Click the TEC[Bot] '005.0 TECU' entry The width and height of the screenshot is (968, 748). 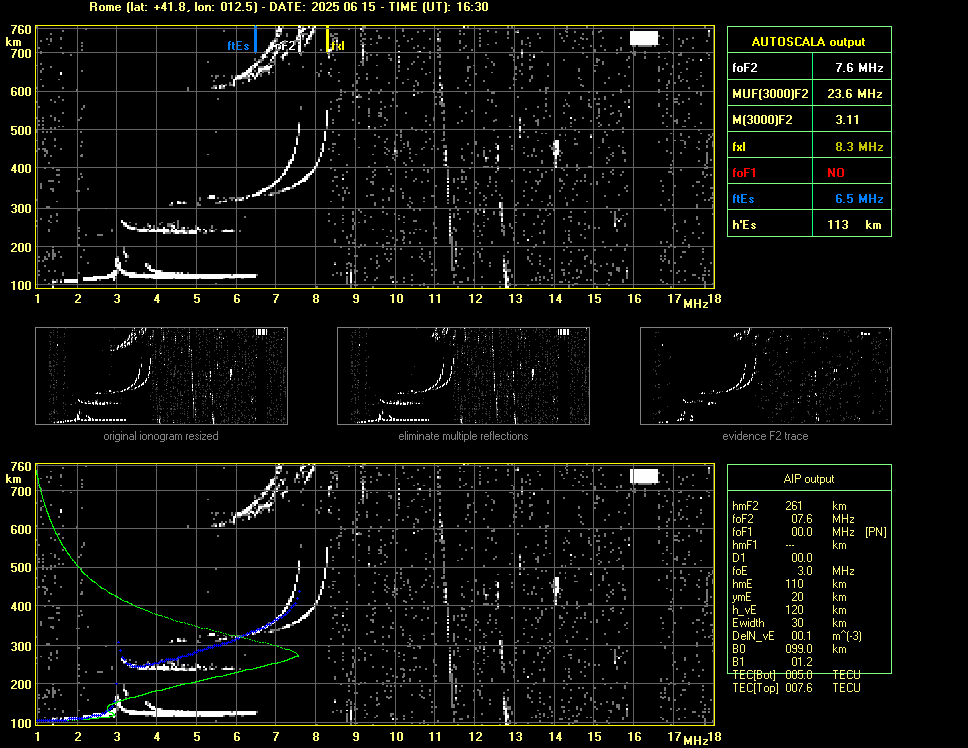tap(796, 675)
